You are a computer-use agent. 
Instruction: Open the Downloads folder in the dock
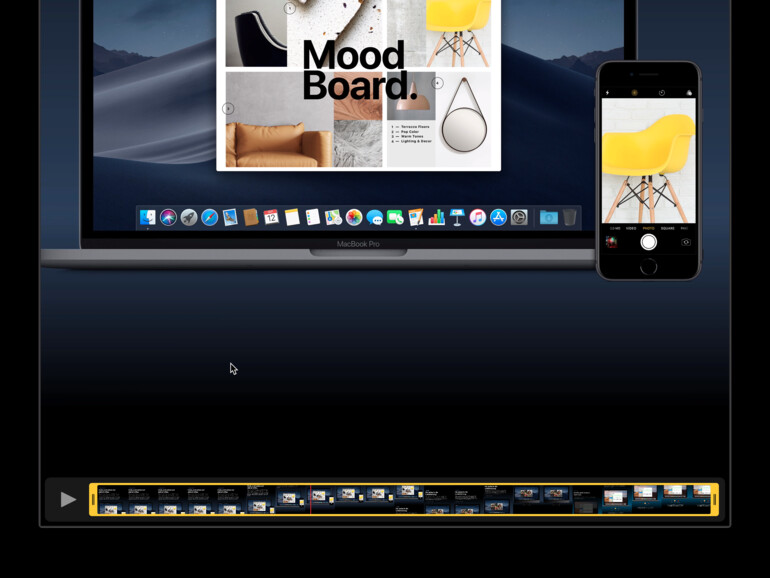pos(549,217)
